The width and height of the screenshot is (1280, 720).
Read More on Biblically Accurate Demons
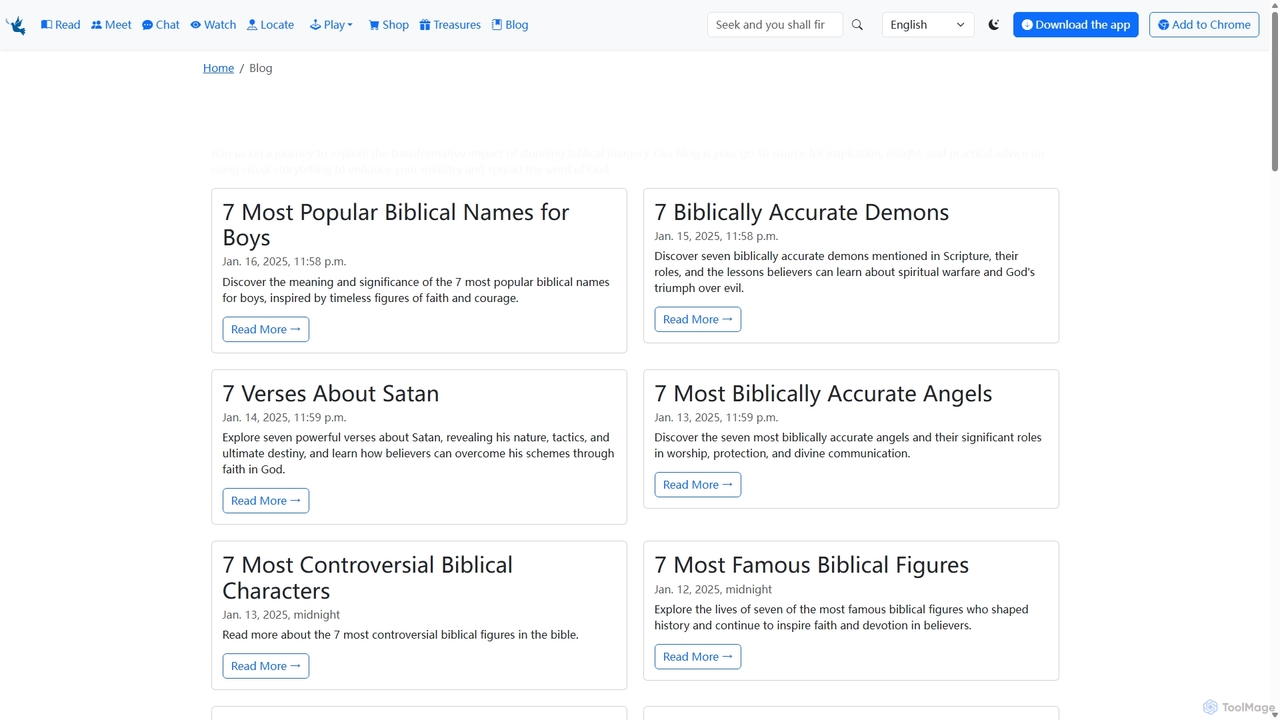[x=698, y=319]
